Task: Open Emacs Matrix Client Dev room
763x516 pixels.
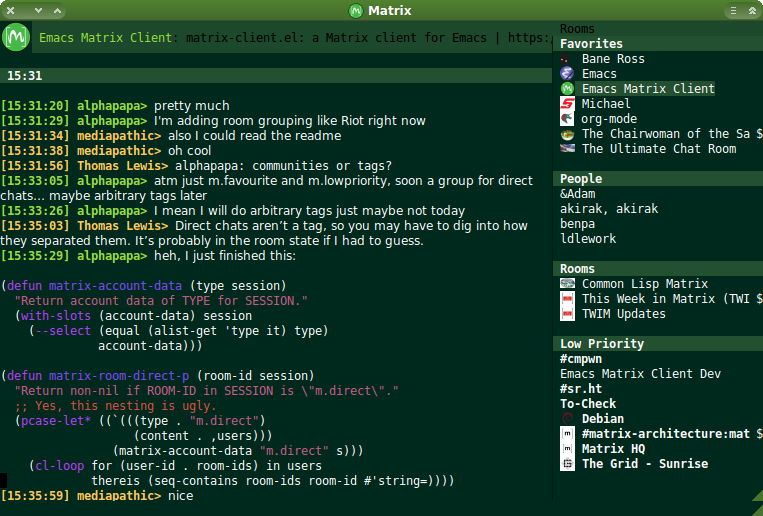Action: point(640,374)
